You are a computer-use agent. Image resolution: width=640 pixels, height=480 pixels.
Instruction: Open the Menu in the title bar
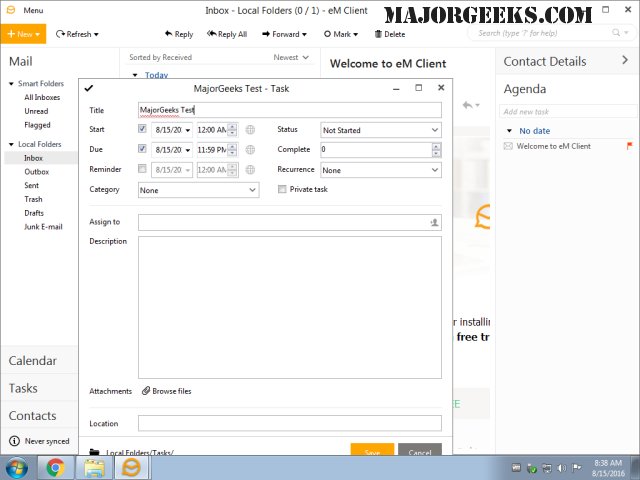pyautogui.click(x=33, y=10)
